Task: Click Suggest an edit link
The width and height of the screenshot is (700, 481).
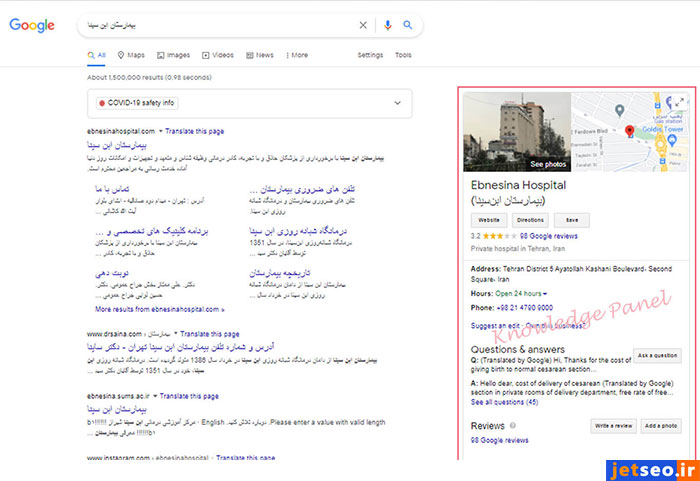Action: pyautogui.click(x=496, y=326)
